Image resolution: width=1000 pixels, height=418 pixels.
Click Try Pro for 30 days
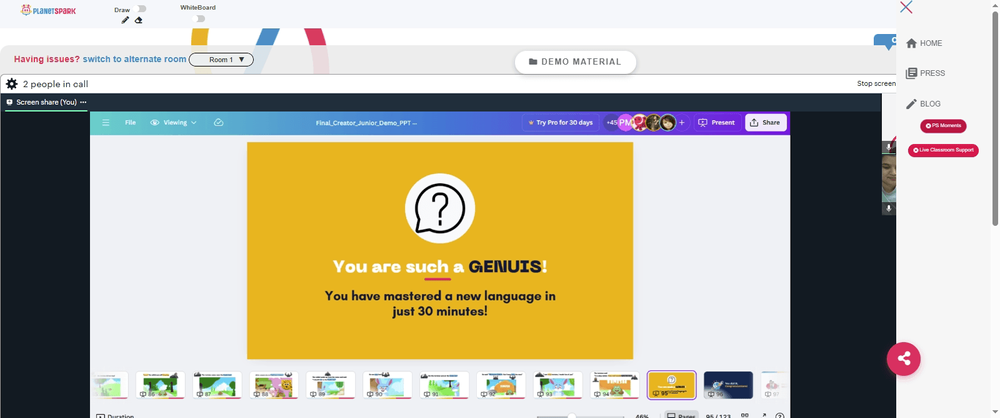pyautogui.click(x=561, y=123)
